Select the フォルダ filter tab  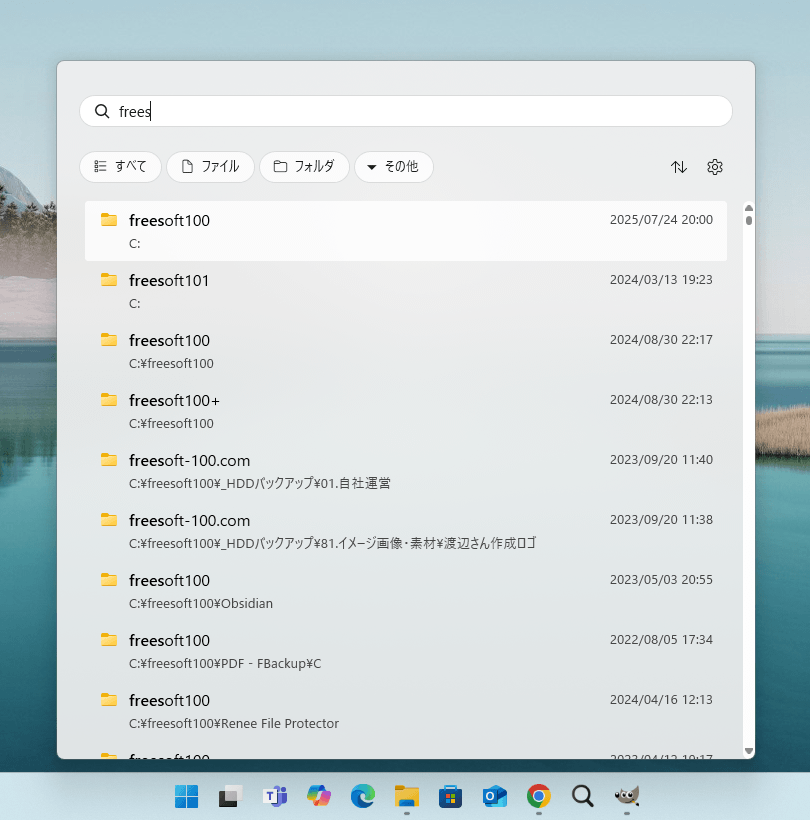tap(304, 167)
